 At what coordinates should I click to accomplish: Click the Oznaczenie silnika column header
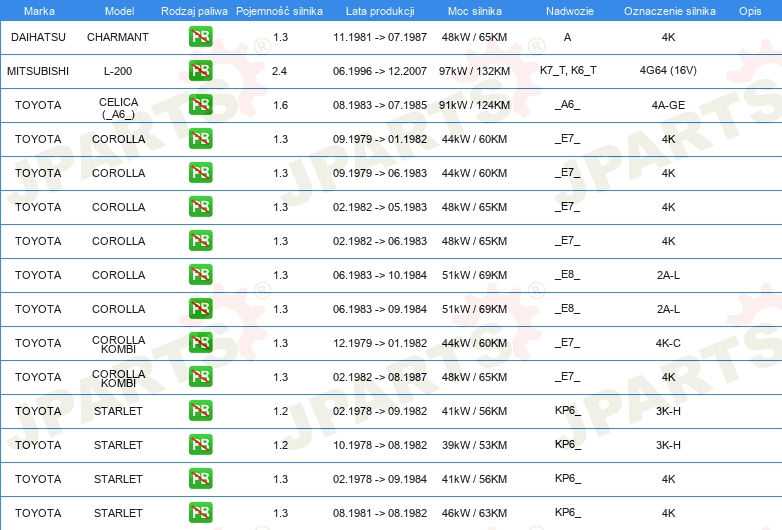tap(670, 11)
